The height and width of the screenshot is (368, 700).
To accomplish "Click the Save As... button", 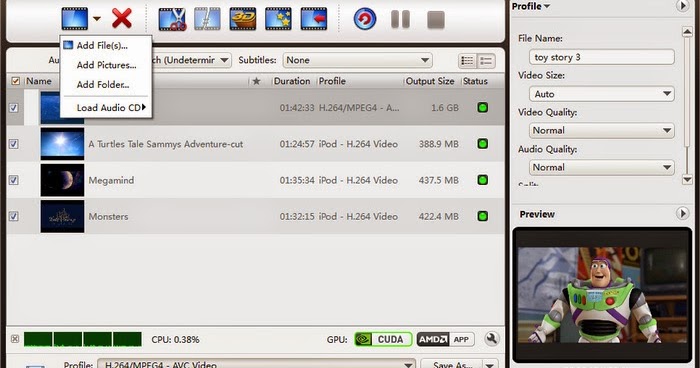I will point(452,364).
